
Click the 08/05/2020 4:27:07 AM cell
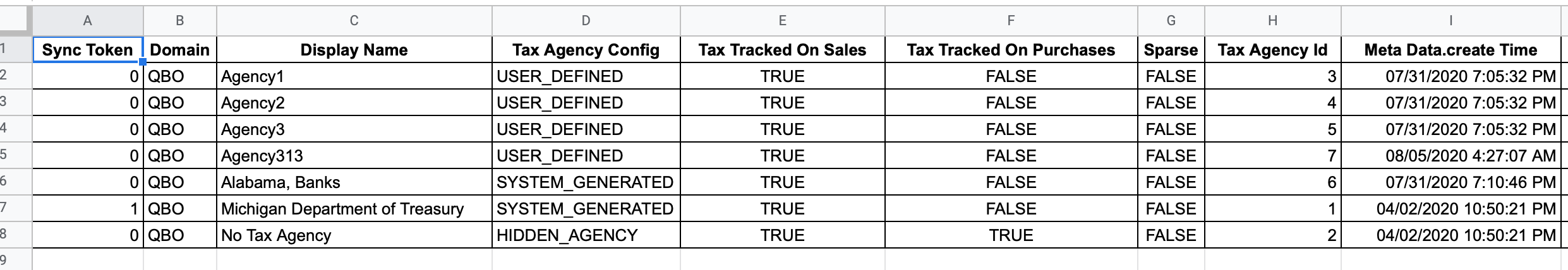coord(1450,156)
